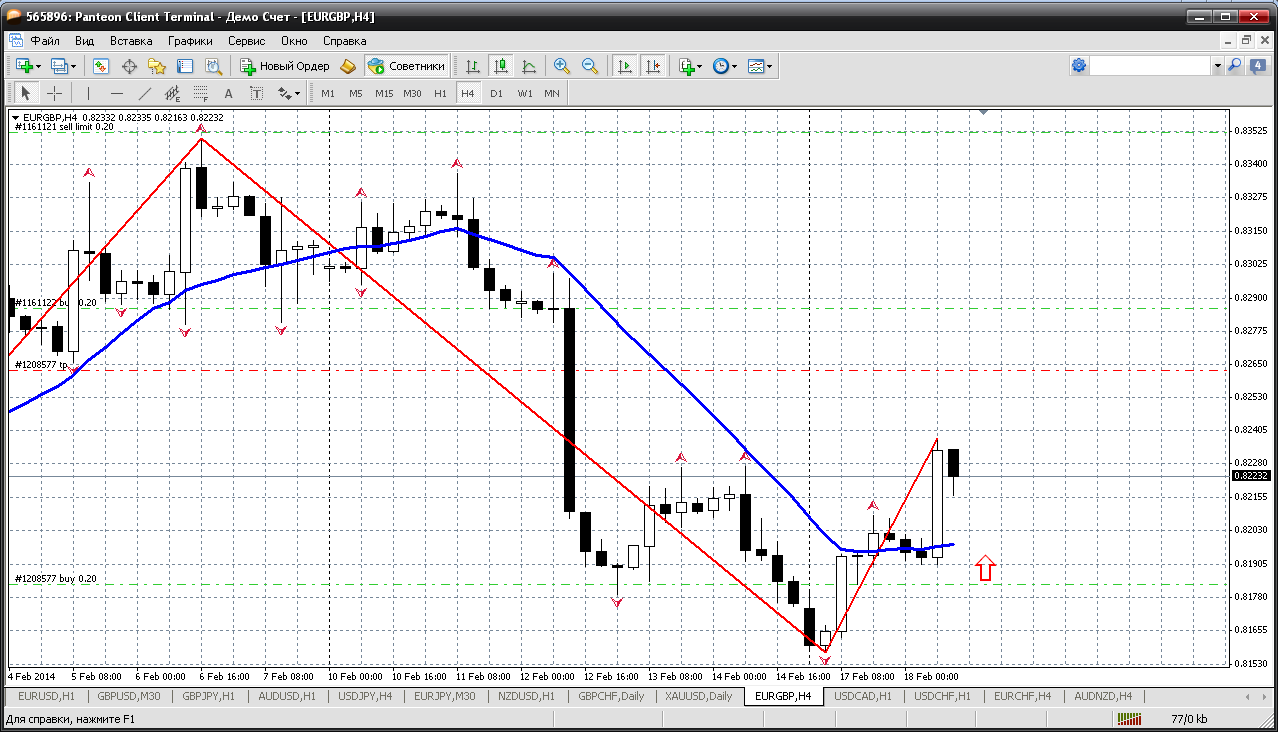Screen dimensions: 1278x732
Task: Select the Vertical Line tool
Action: (88, 93)
